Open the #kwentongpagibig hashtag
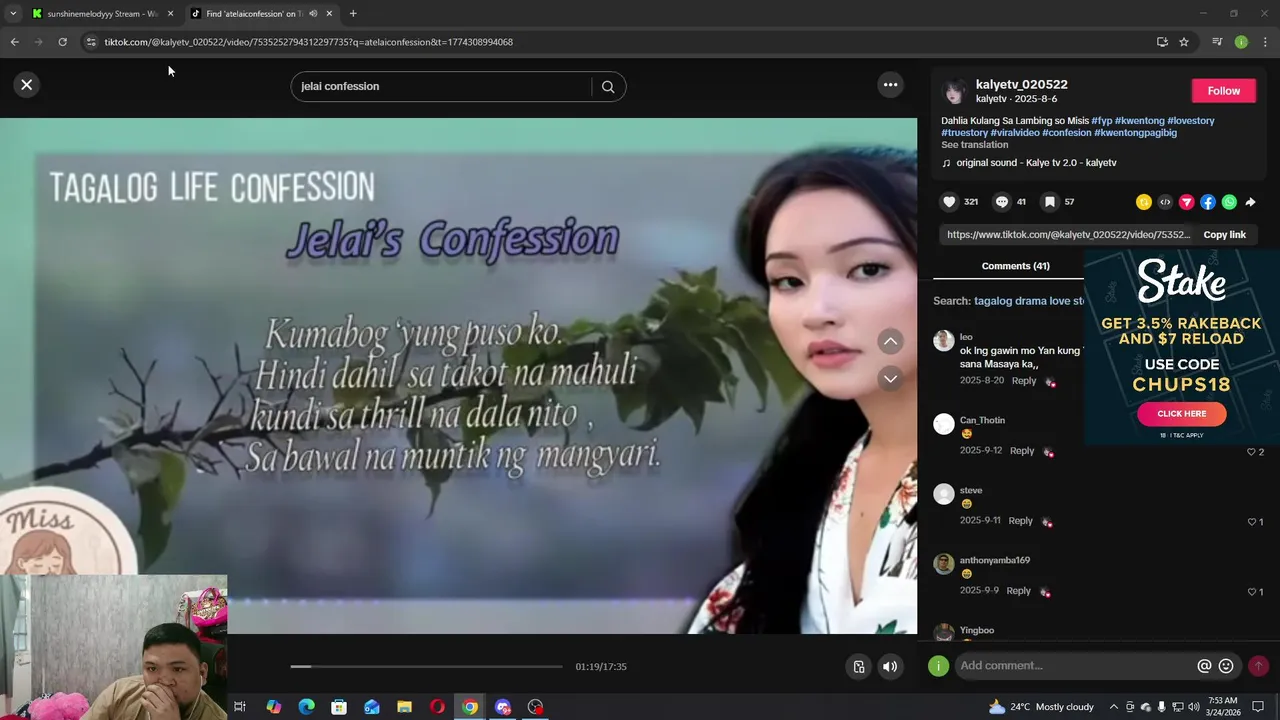1280x720 pixels. (x=1135, y=133)
